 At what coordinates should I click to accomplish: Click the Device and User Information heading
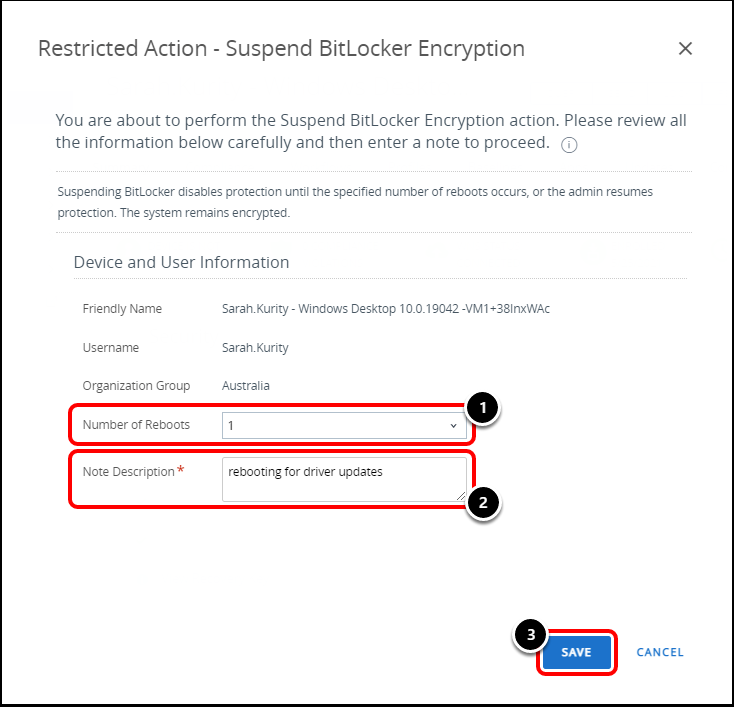(x=181, y=262)
